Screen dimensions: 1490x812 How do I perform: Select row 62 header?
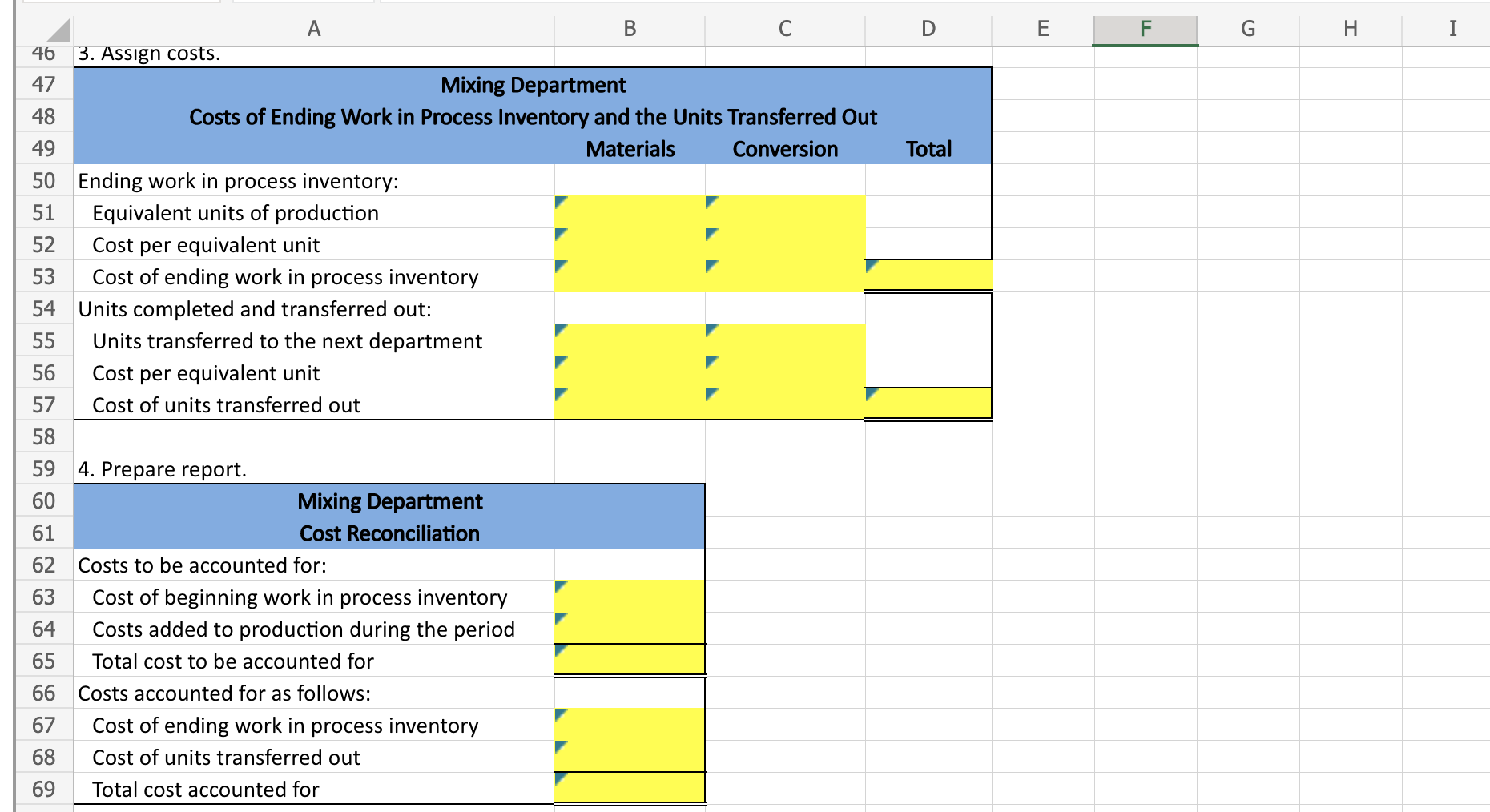tap(44, 565)
